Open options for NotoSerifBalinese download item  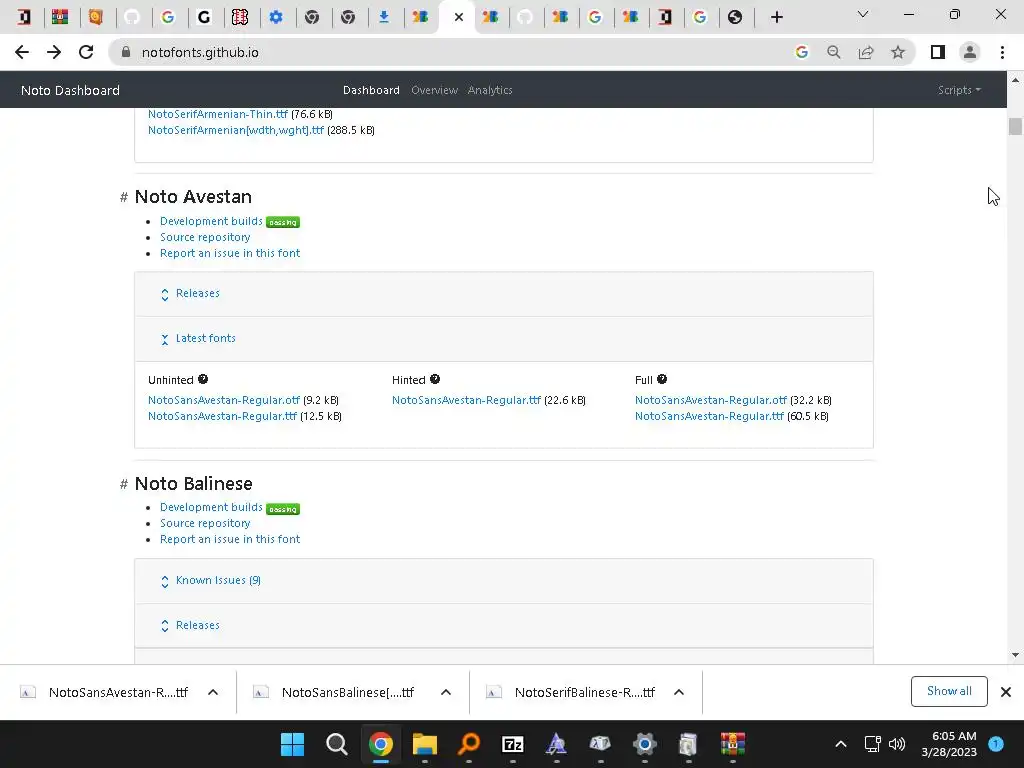point(679,692)
